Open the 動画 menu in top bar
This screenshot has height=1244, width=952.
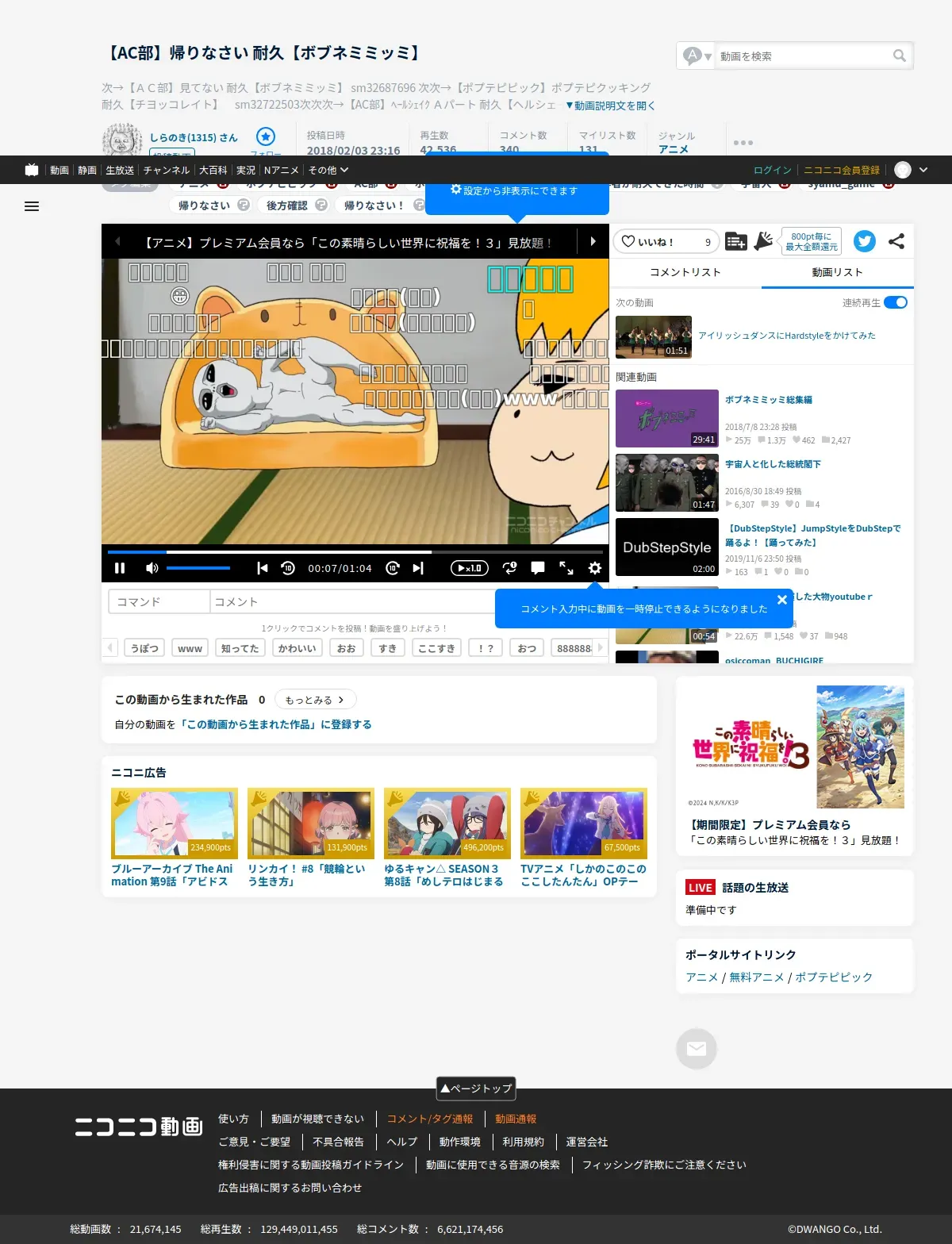pyautogui.click(x=59, y=170)
